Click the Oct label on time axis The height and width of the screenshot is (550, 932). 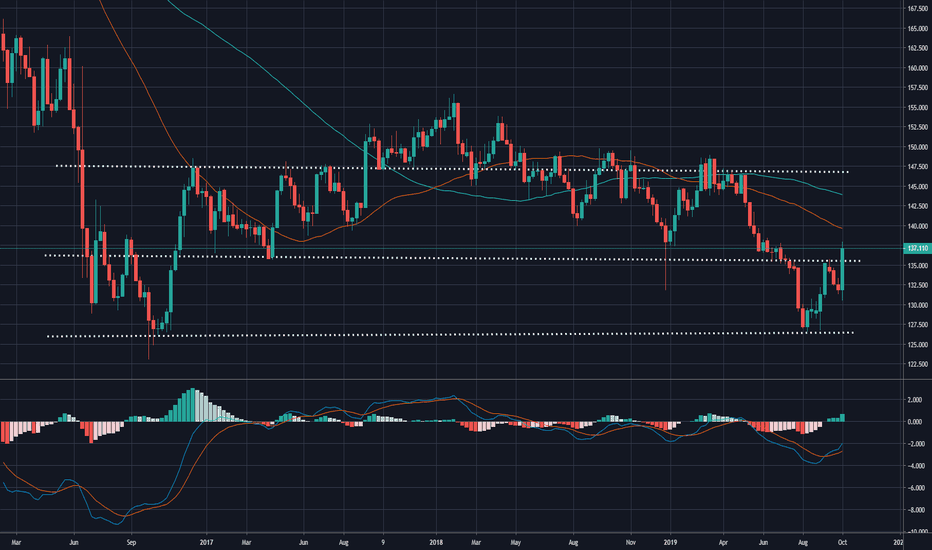(x=842, y=542)
